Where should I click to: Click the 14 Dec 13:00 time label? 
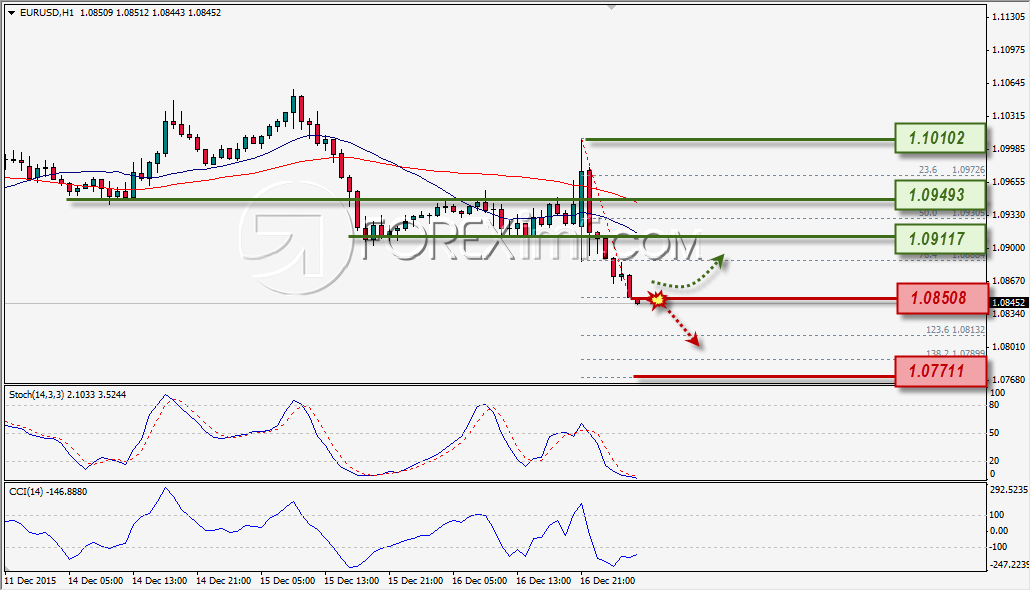tap(159, 580)
